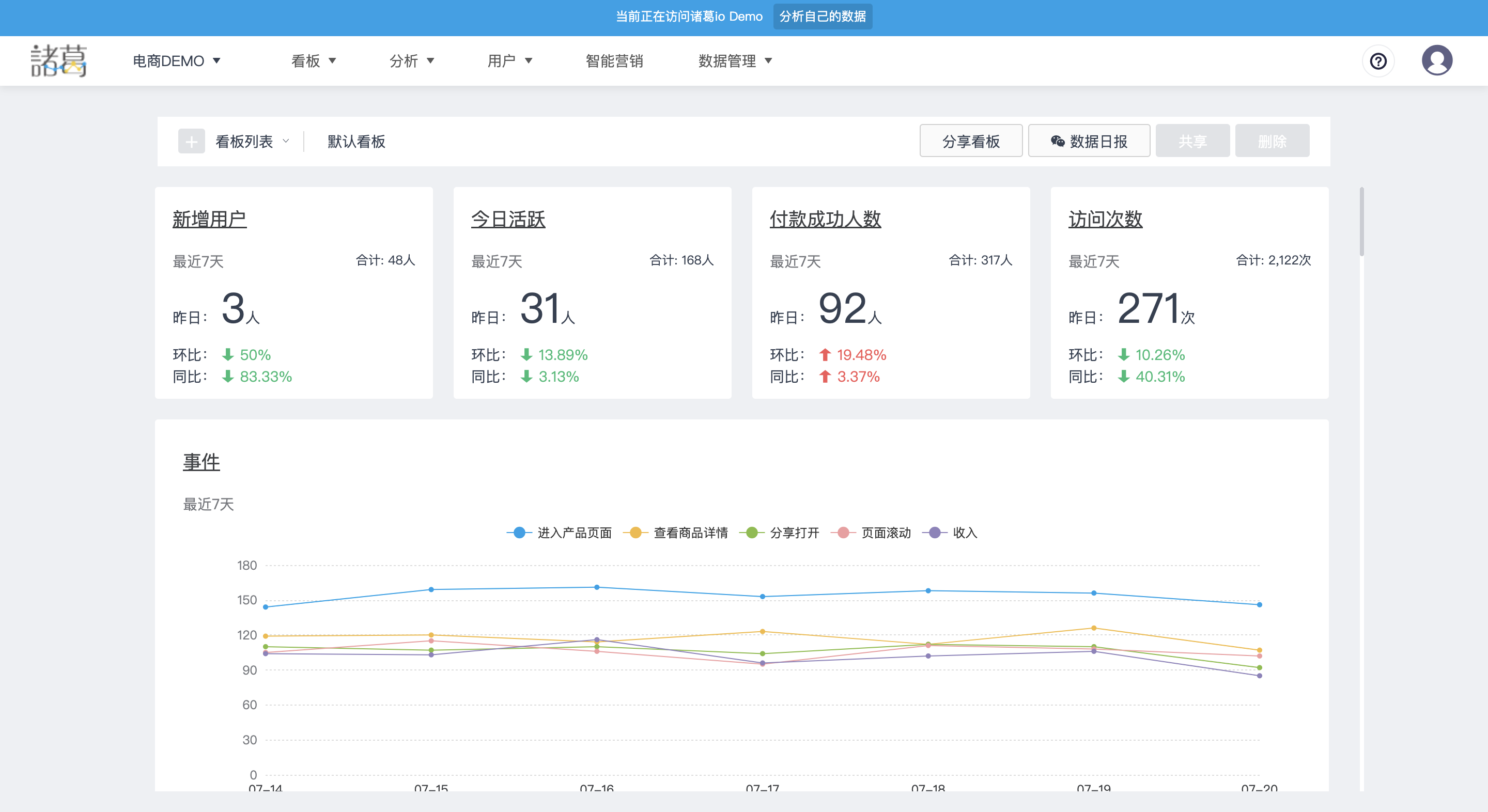Open the 用户 navigation dropdown
Screen dimensions: 1488x812
pos(510,60)
